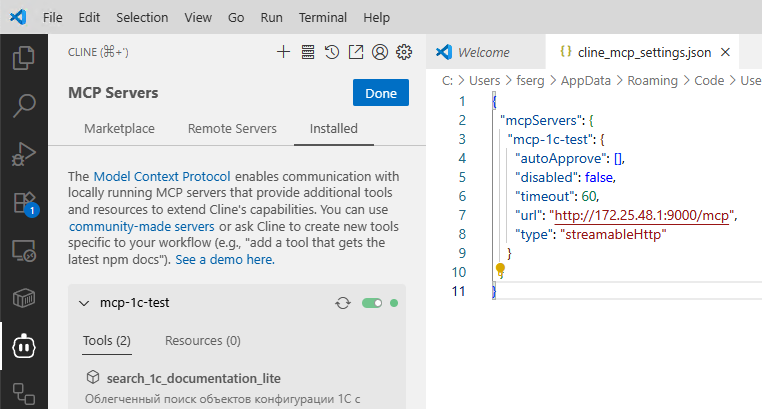Select the Tools (2) tab
This screenshot has width=762, height=409.
(106, 341)
